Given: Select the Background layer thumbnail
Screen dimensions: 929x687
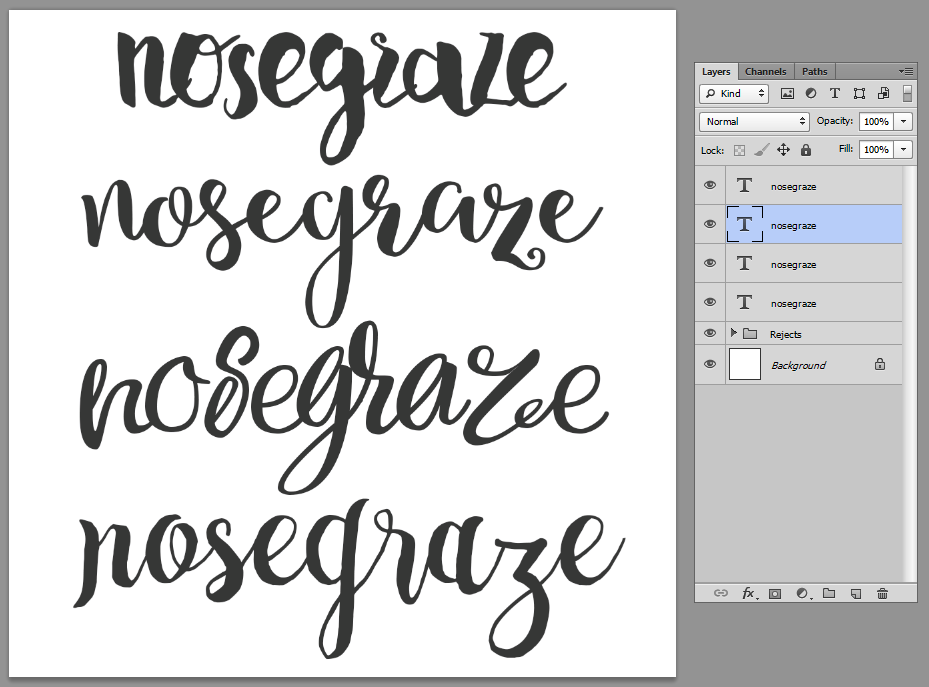Looking at the screenshot, I should (745, 365).
